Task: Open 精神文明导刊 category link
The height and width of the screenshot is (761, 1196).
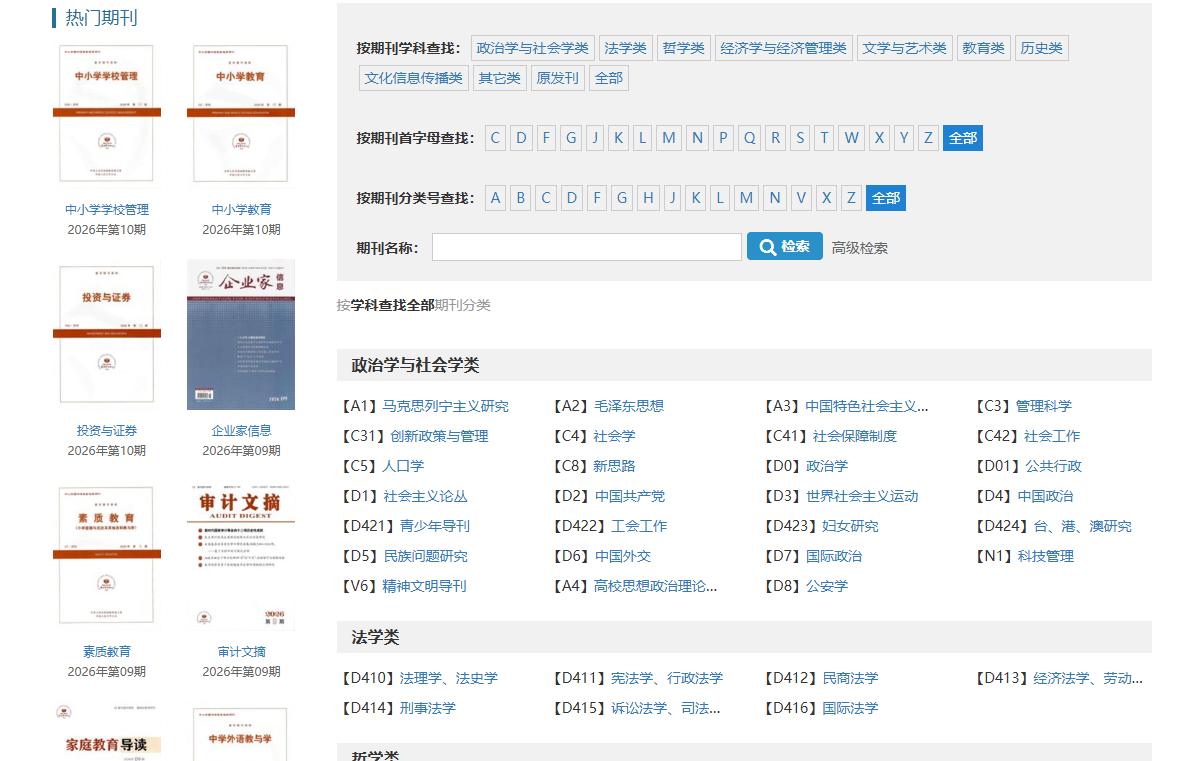Action: (425, 586)
